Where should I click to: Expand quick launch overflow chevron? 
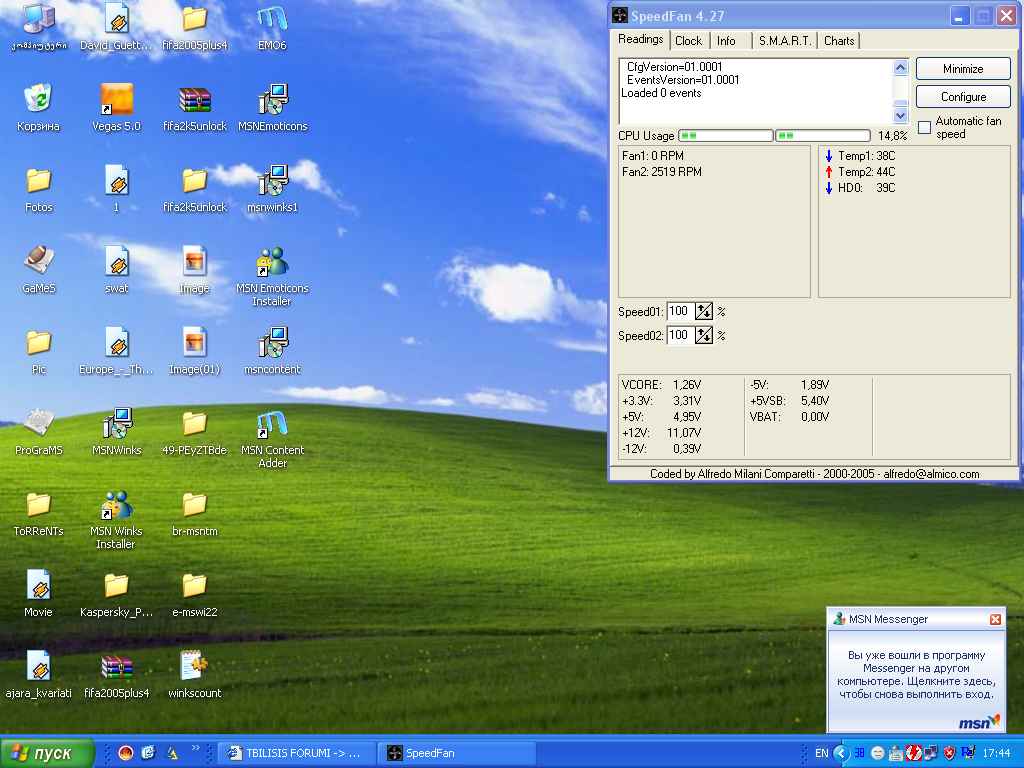coord(195,748)
